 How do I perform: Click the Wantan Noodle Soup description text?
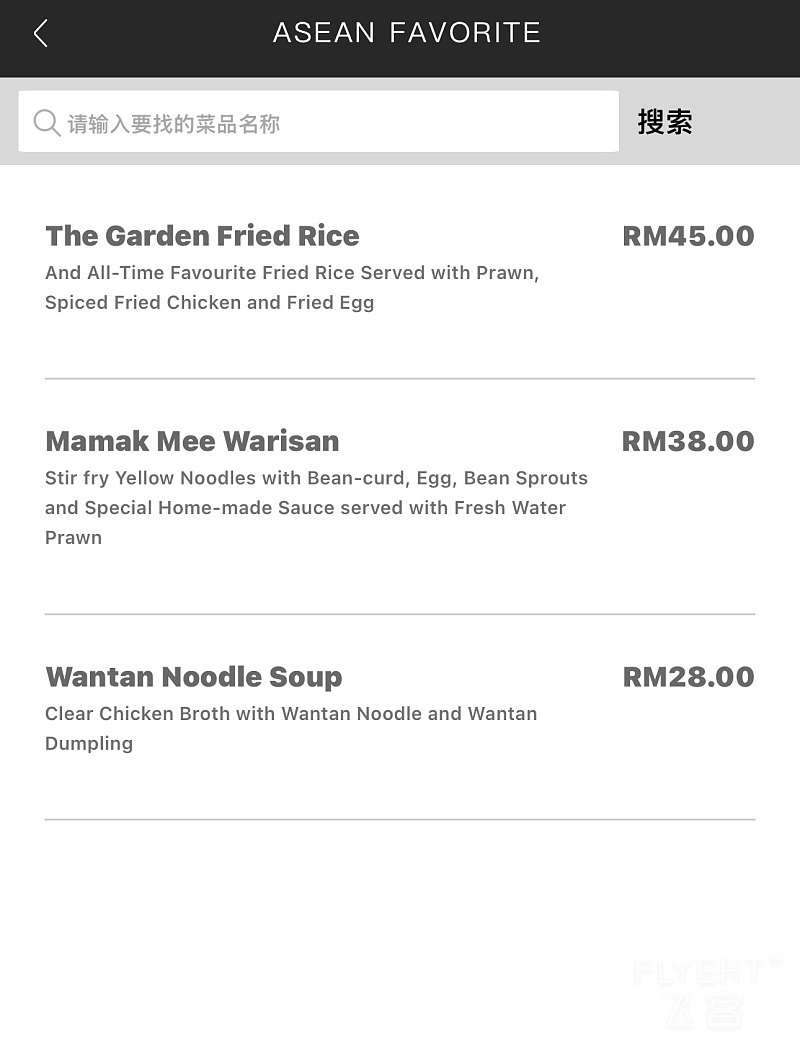pos(291,728)
